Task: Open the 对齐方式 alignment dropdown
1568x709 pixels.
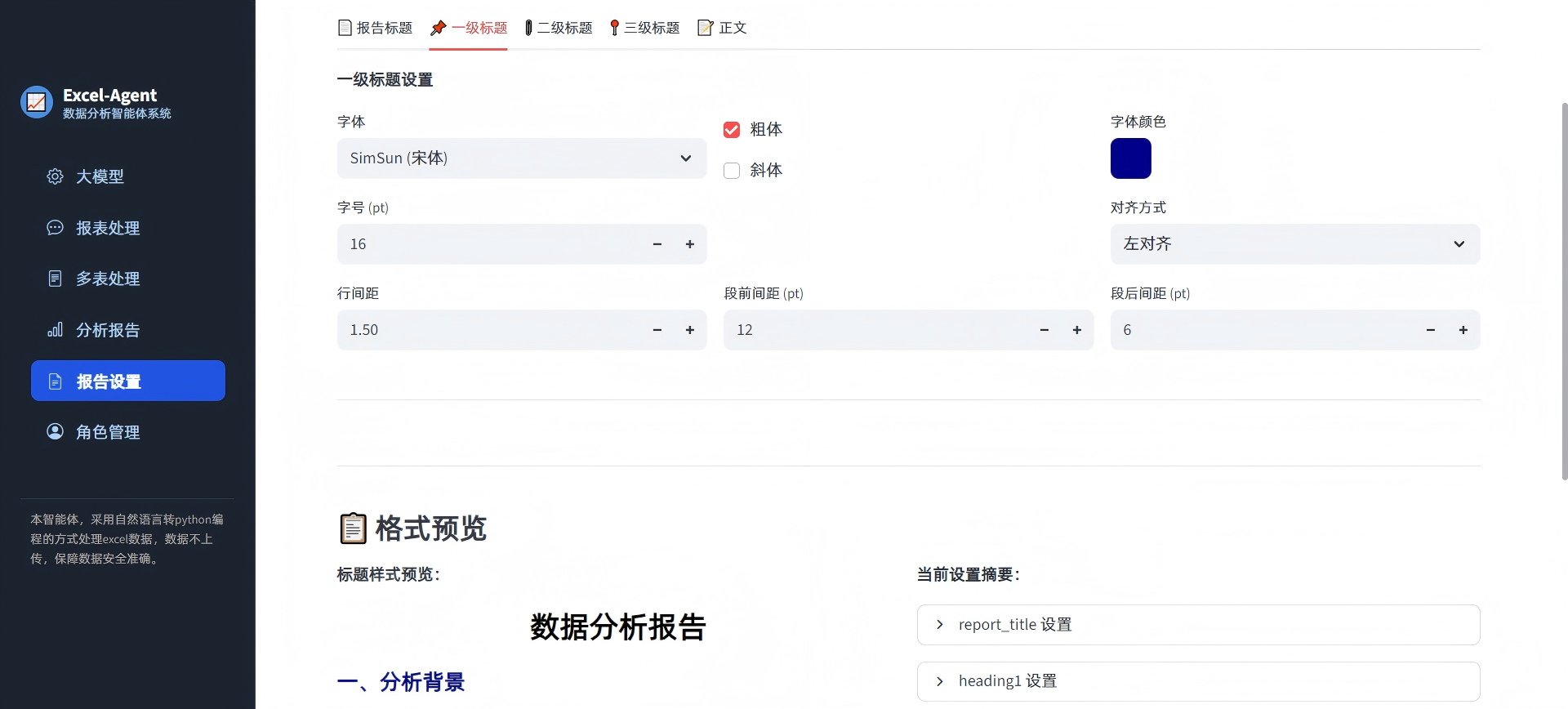Action: coord(1294,244)
